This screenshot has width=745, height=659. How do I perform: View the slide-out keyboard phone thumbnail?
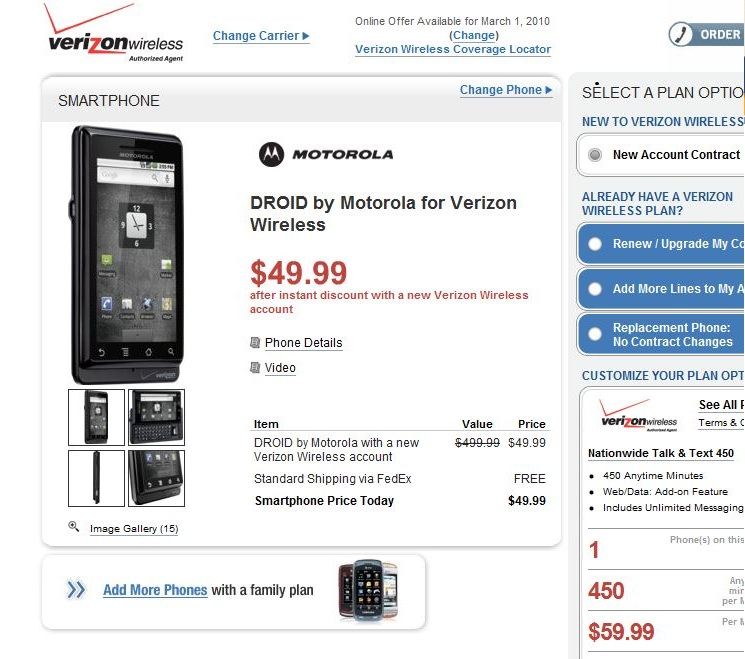click(157, 417)
